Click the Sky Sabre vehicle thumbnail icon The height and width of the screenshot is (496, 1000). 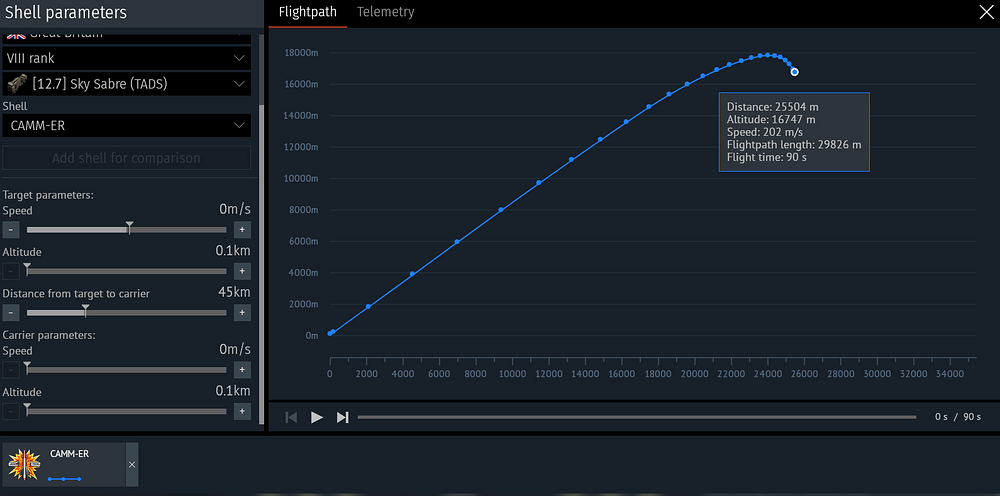(x=17, y=84)
